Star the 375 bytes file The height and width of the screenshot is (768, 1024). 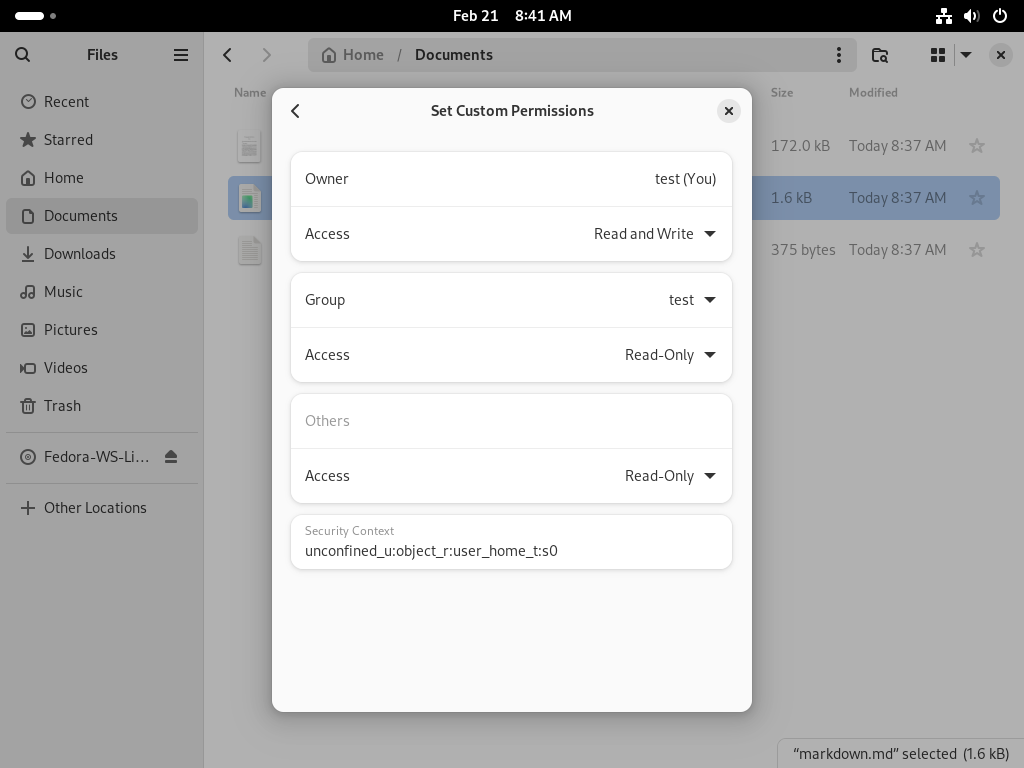click(x=976, y=249)
